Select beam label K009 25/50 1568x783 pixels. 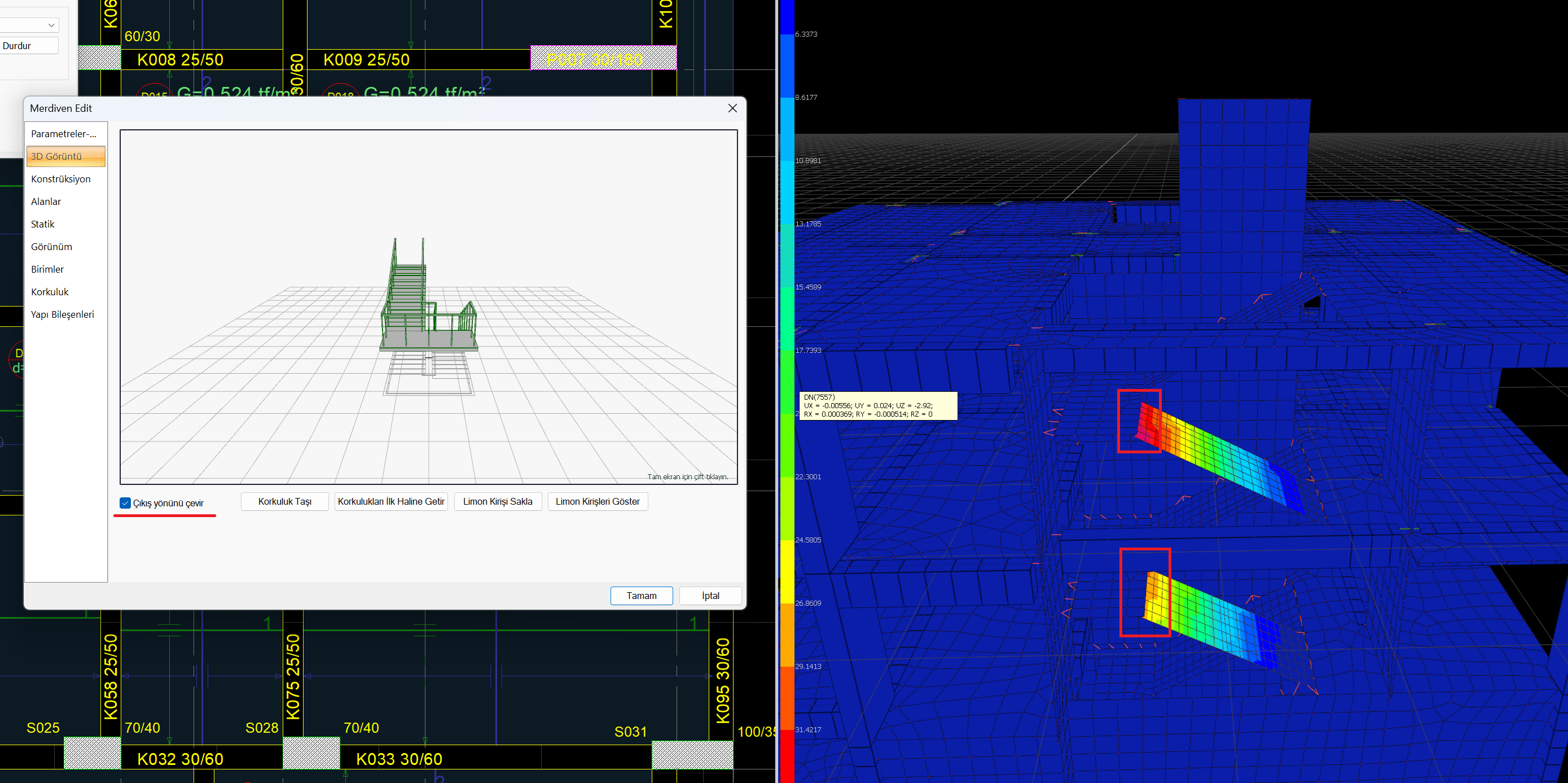(366, 60)
